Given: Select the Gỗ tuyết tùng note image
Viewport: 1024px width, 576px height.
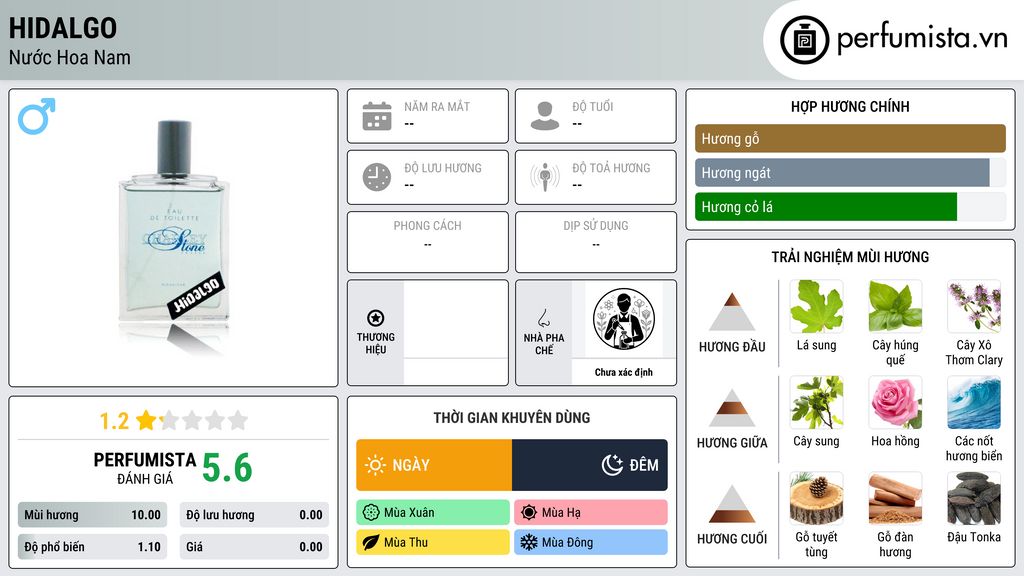Looking at the screenshot, I should pyautogui.click(x=816, y=499).
